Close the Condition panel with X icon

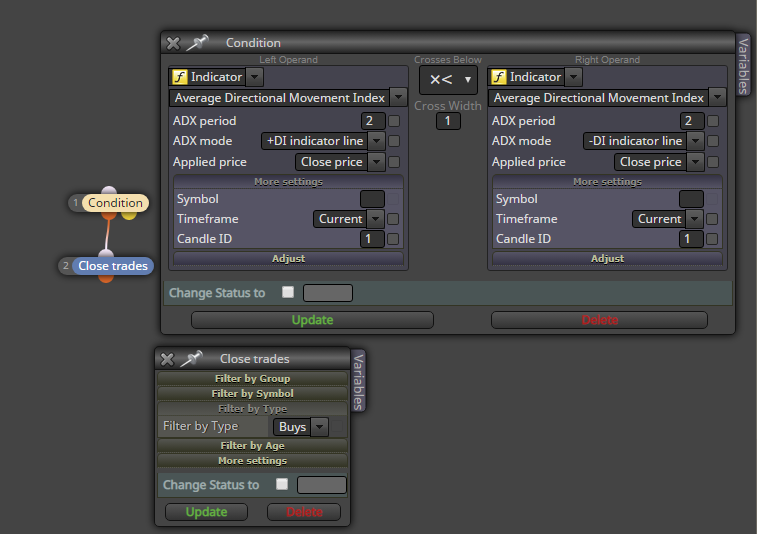[x=173, y=43]
